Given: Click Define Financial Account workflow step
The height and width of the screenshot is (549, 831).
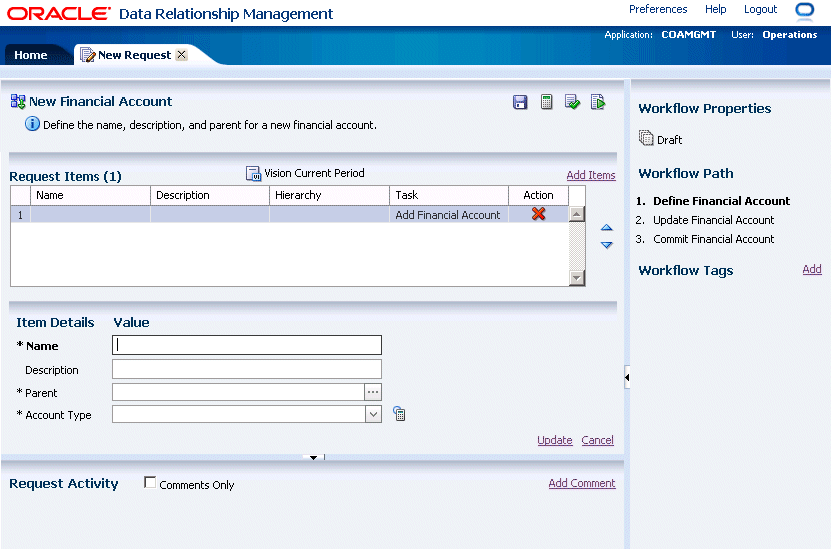Looking at the screenshot, I should [x=721, y=201].
